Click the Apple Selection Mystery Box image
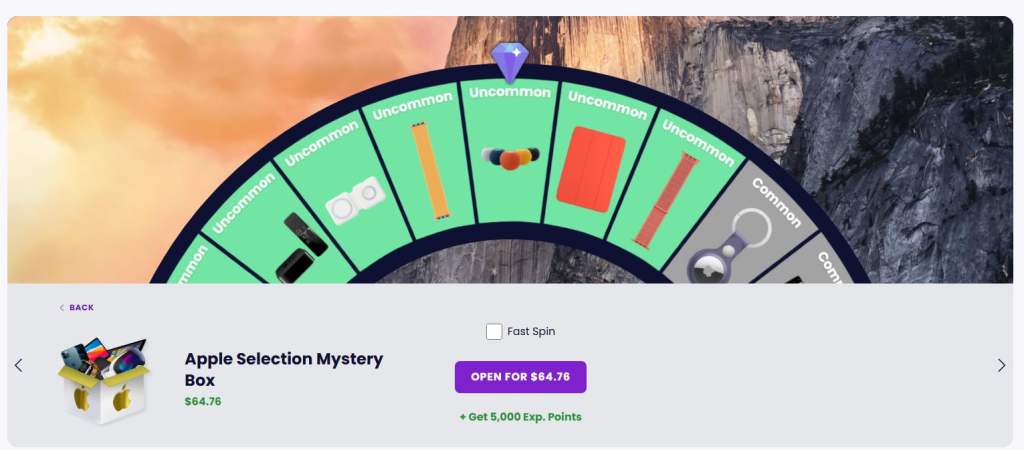The height and width of the screenshot is (450, 1024). pyautogui.click(x=103, y=381)
